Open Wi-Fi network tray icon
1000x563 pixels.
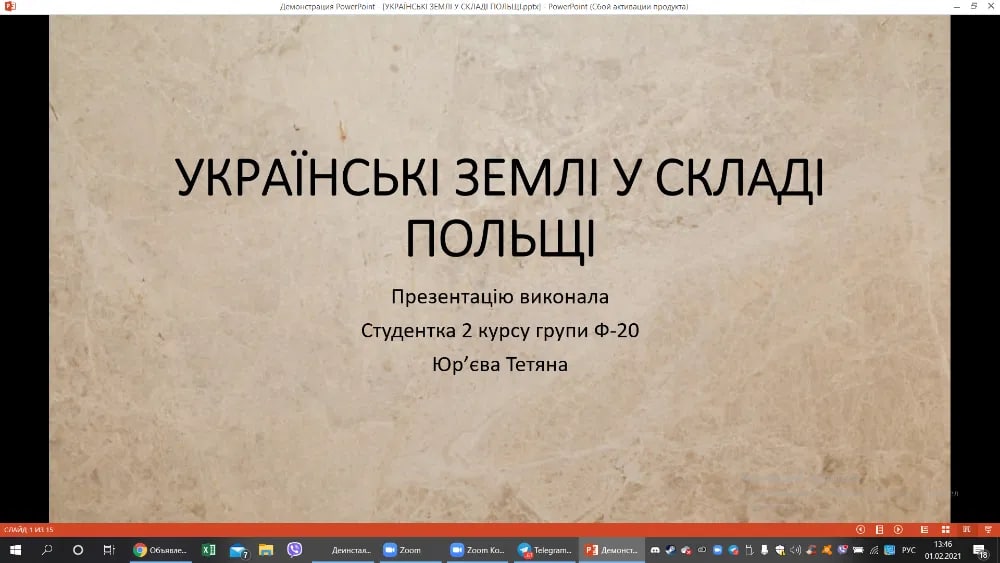(874, 550)
